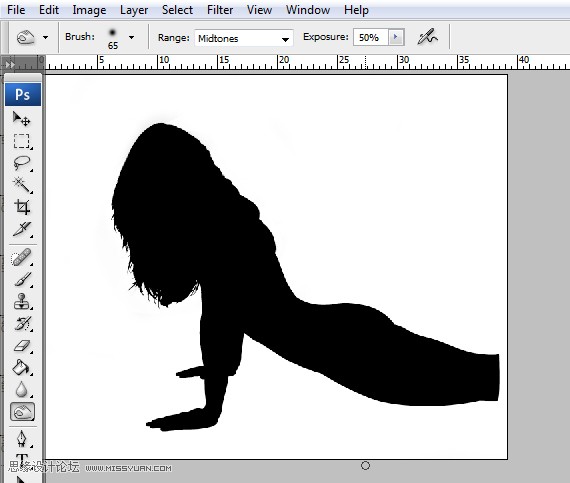Pick the Paint Bucket tool
Image resolution: width=570 pixels, height=483 pixels.
coord(21,367)
